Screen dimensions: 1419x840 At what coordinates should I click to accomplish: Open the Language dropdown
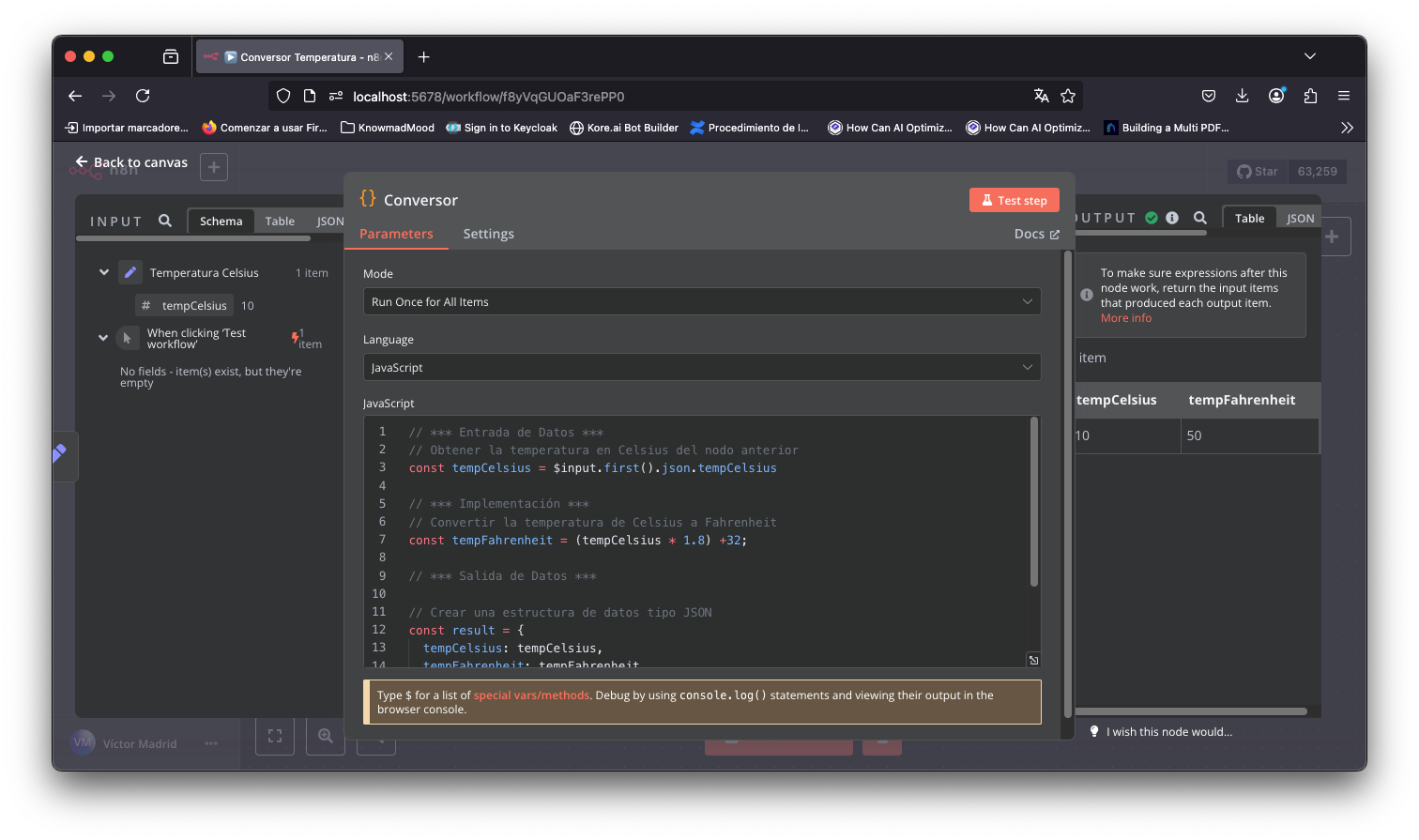[x=701, y=367]
